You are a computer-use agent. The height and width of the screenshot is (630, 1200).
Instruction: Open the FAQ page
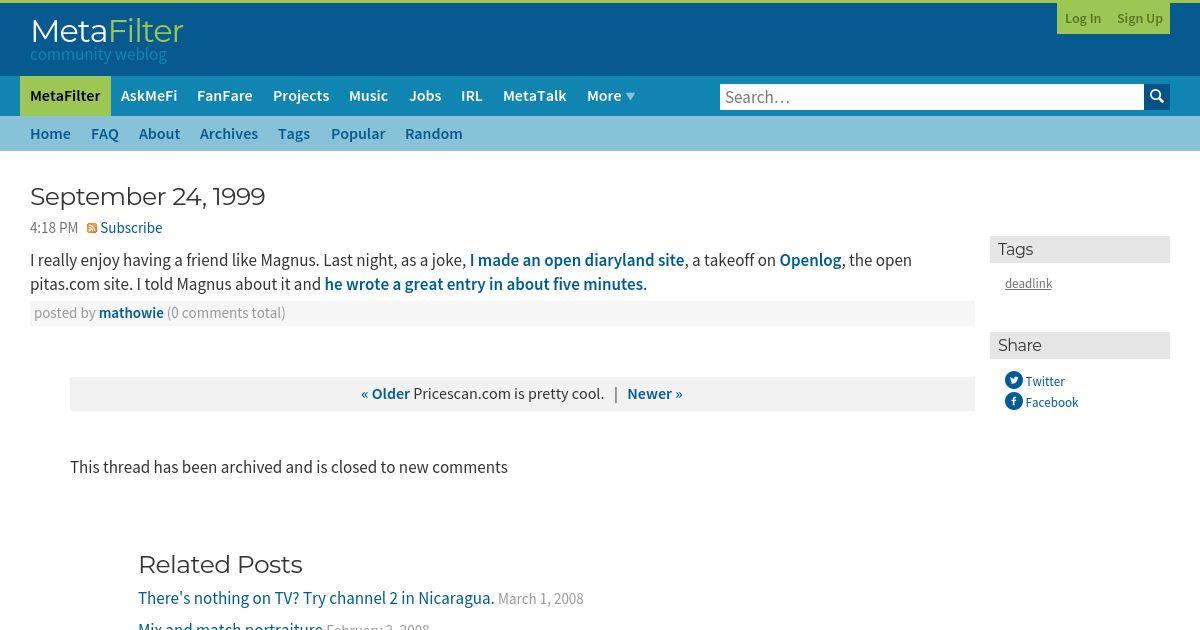tap(105, 134)
